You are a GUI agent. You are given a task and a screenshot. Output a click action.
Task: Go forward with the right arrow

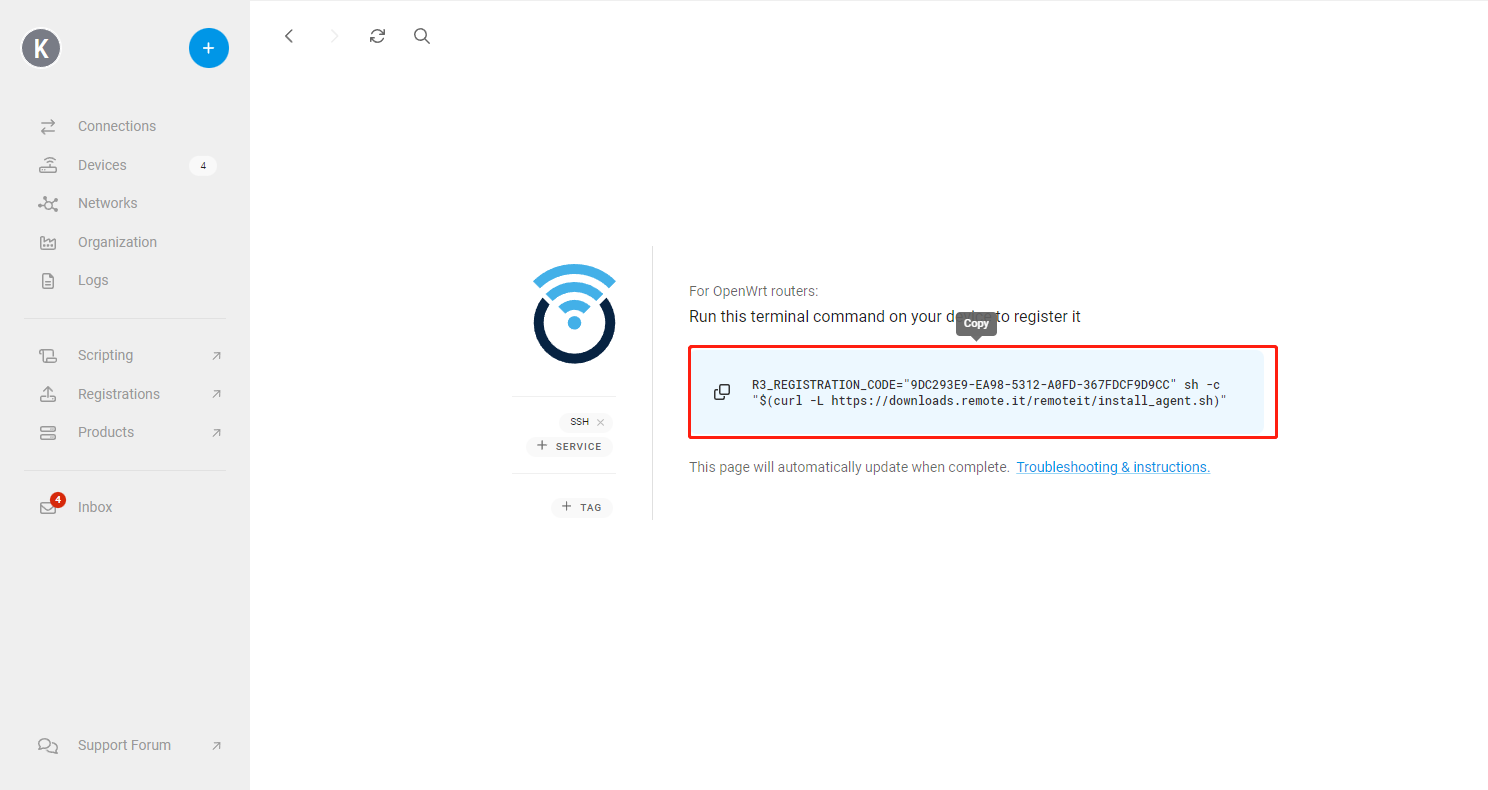334,36
